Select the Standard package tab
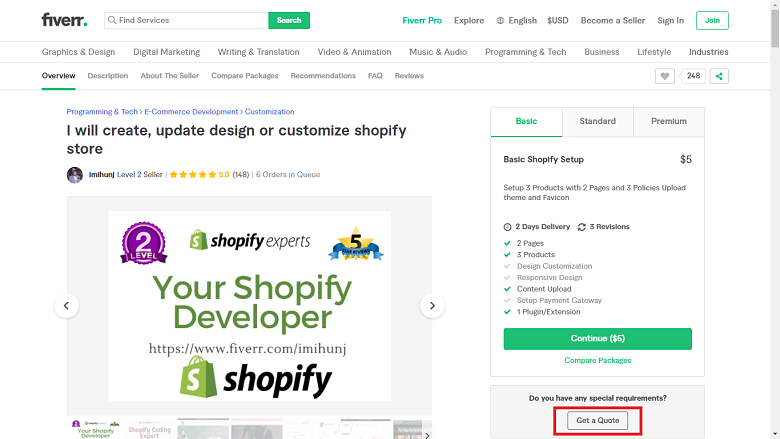 [597, 121]
